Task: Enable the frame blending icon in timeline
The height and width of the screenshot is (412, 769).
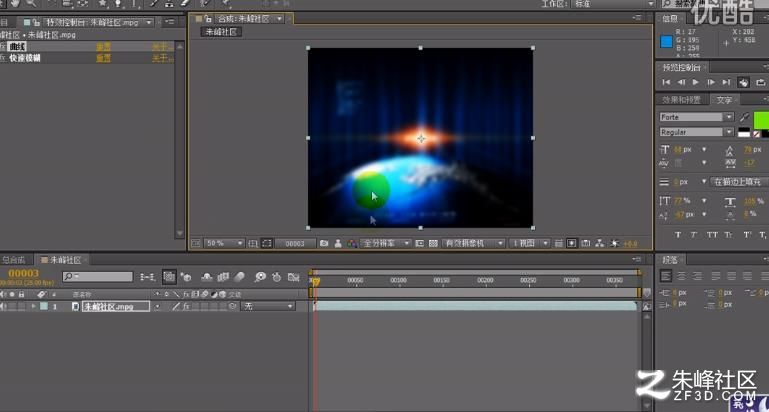Action: 223,277
